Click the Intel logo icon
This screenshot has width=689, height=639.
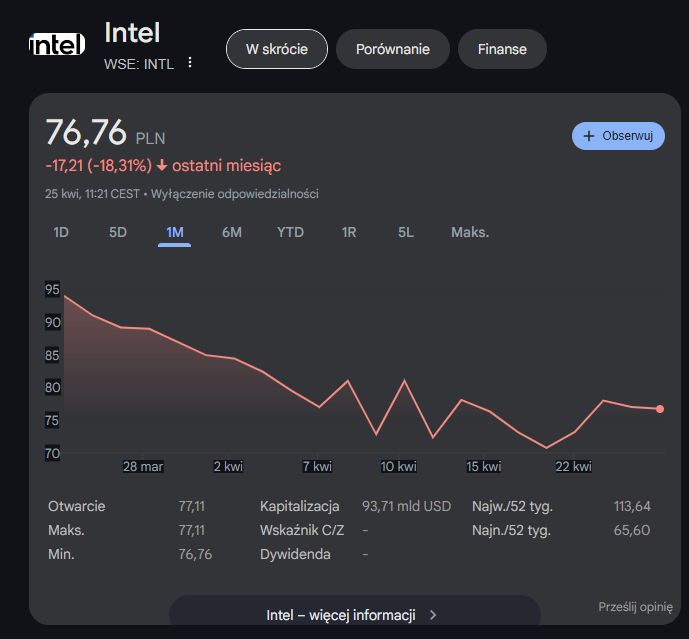[x=58, y=47]
